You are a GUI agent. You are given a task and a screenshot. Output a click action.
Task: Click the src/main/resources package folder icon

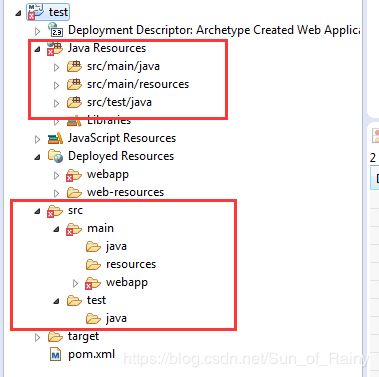(74, 84)
